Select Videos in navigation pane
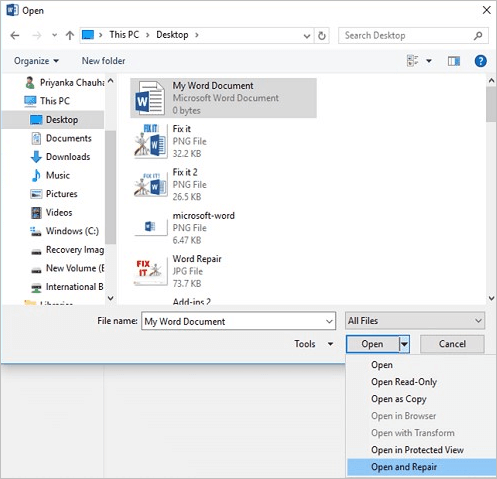 (x=51, y=212)
